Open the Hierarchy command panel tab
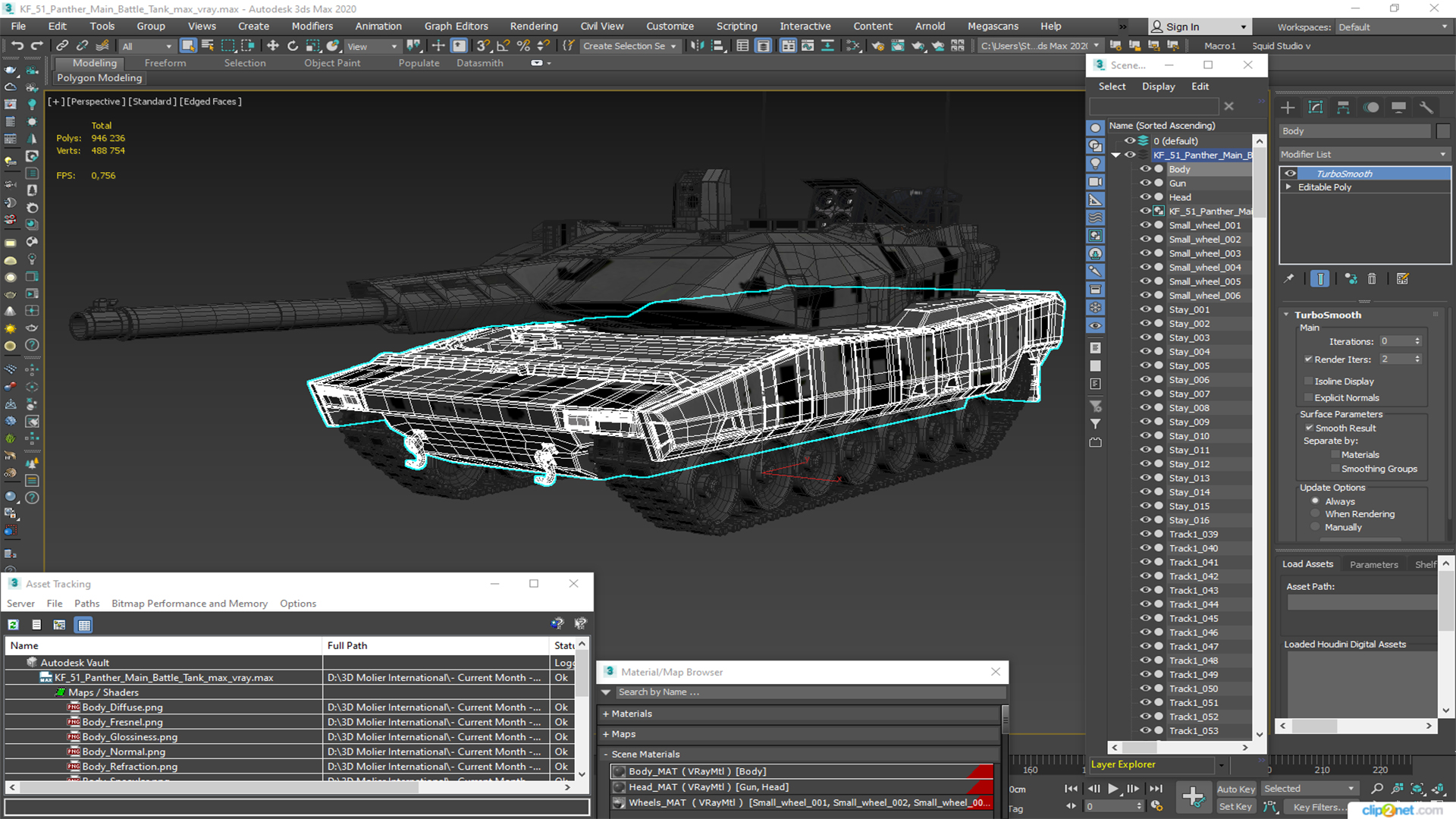1456x819 pixels. [1343, 108]
